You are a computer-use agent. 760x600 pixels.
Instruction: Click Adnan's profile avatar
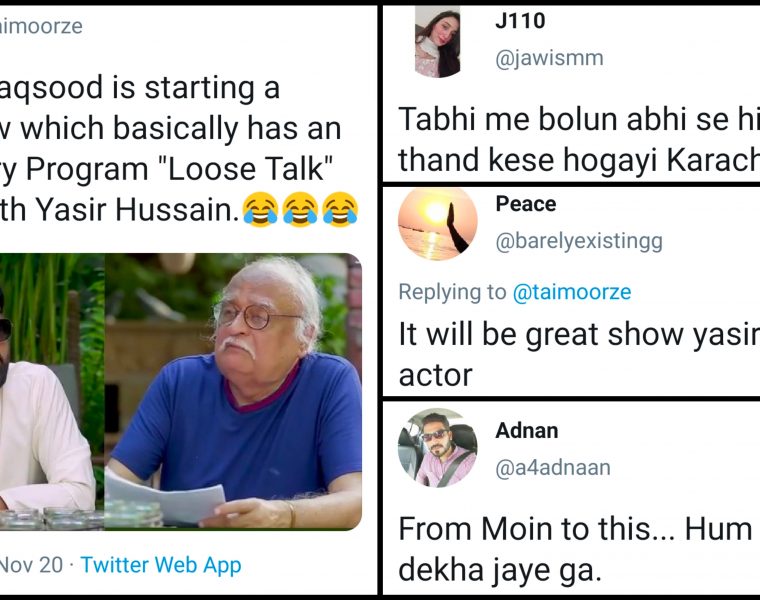click(437, 447)
